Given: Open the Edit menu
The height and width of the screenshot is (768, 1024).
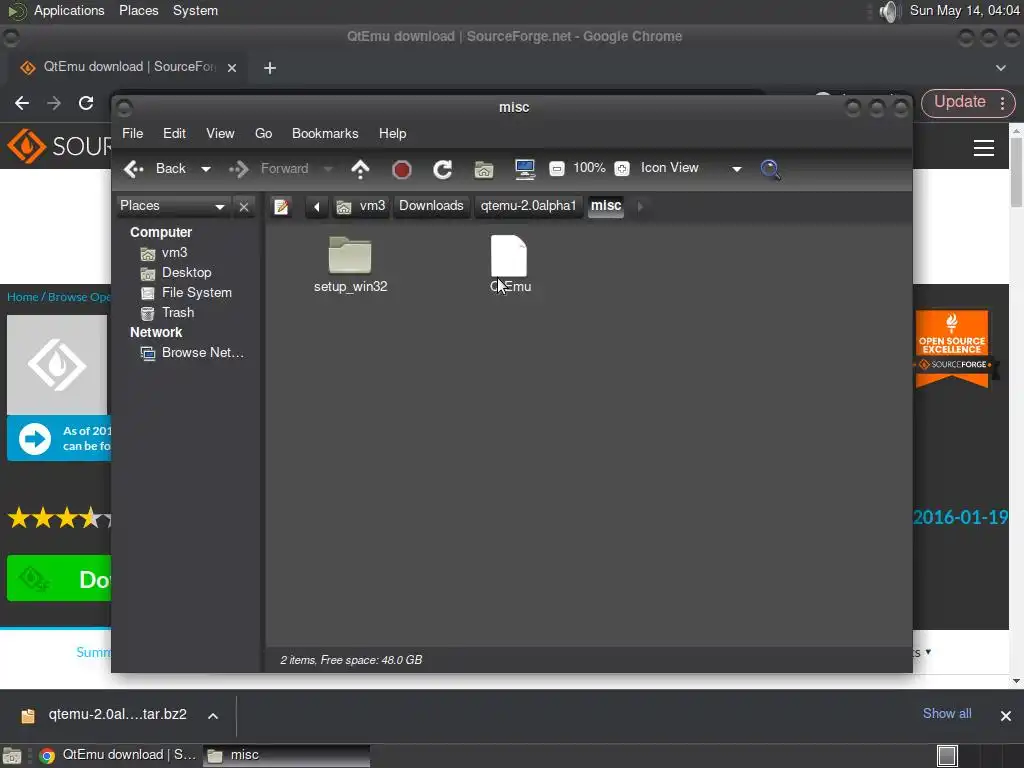Looking at the screenshot, I should (174, 133).
